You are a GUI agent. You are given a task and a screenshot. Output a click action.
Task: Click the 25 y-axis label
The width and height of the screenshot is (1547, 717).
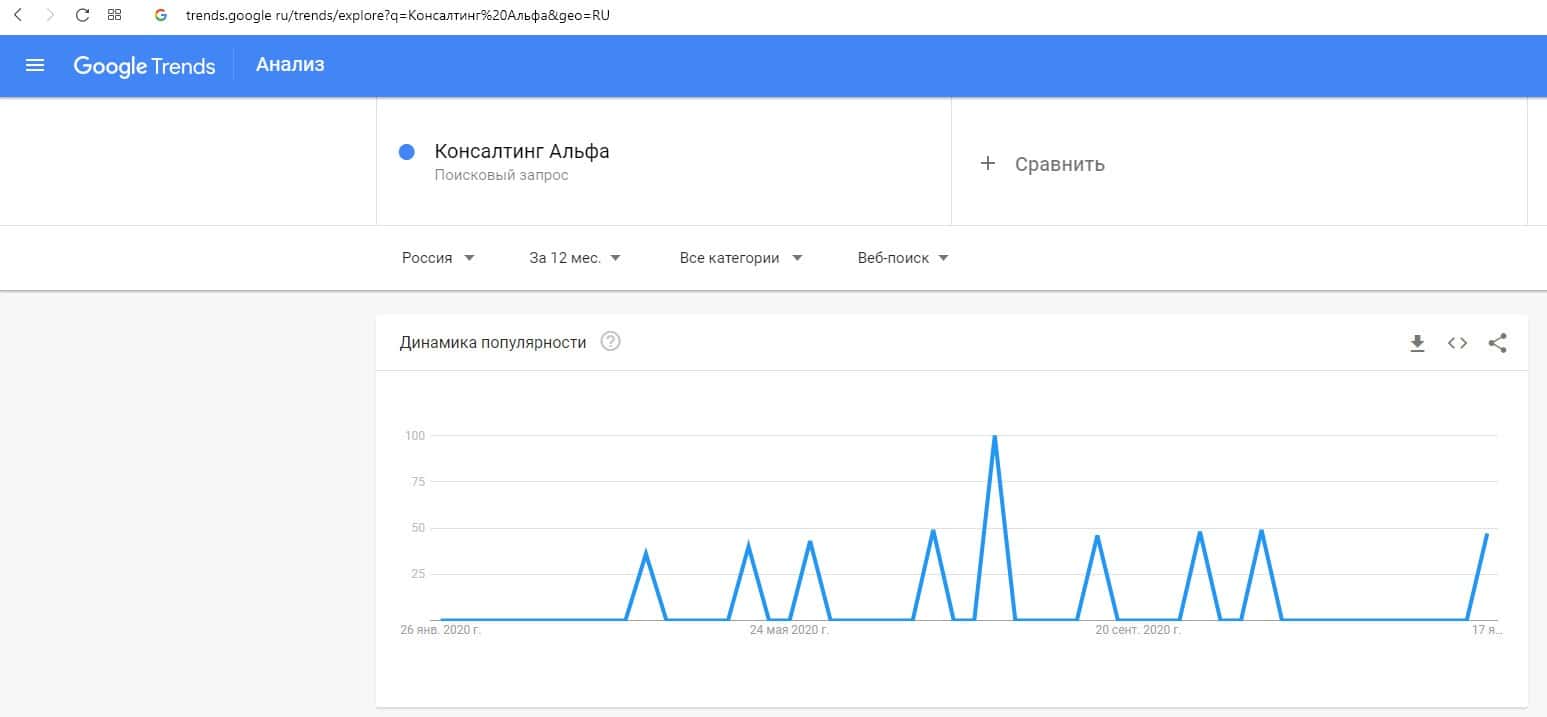419,574
